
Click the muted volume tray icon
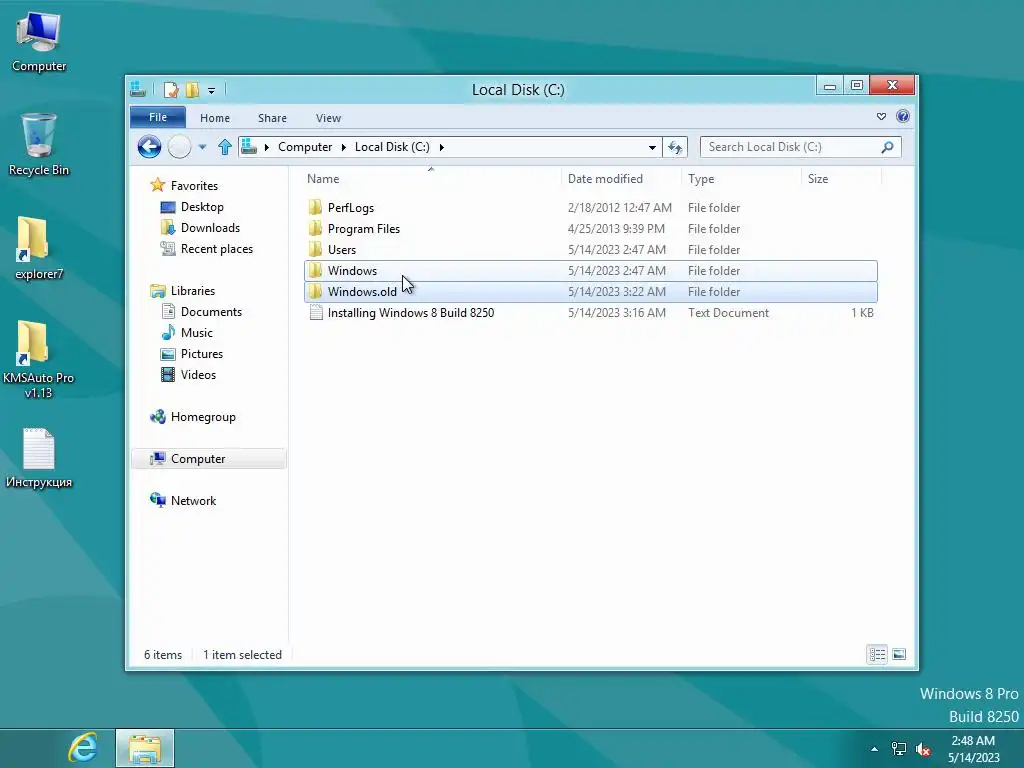click(x=923, y=749)
